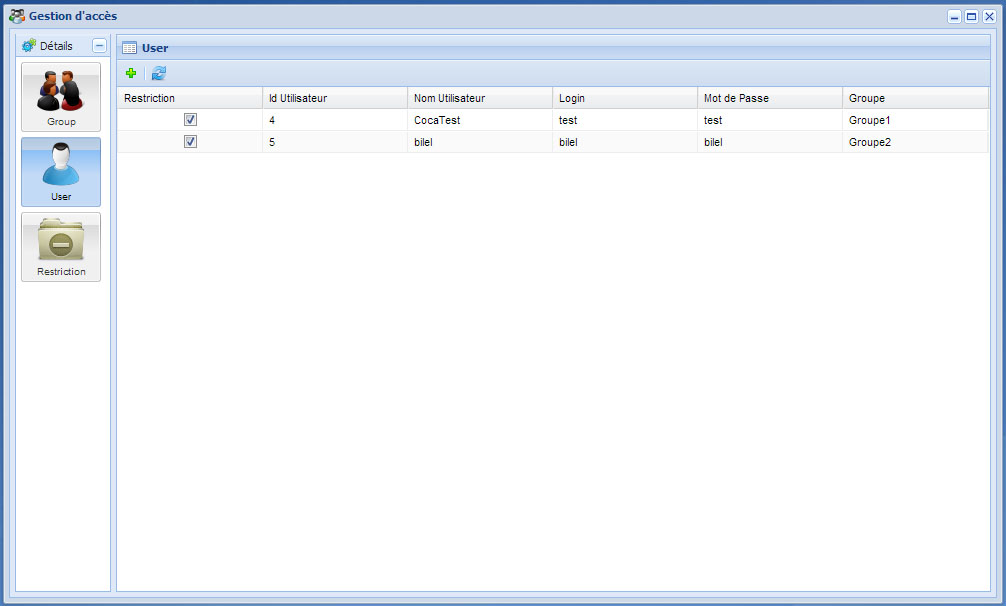Click the Détails gear icon
Image resolution: width=1006 pixels, height=606 pixels.
(29, 46)
